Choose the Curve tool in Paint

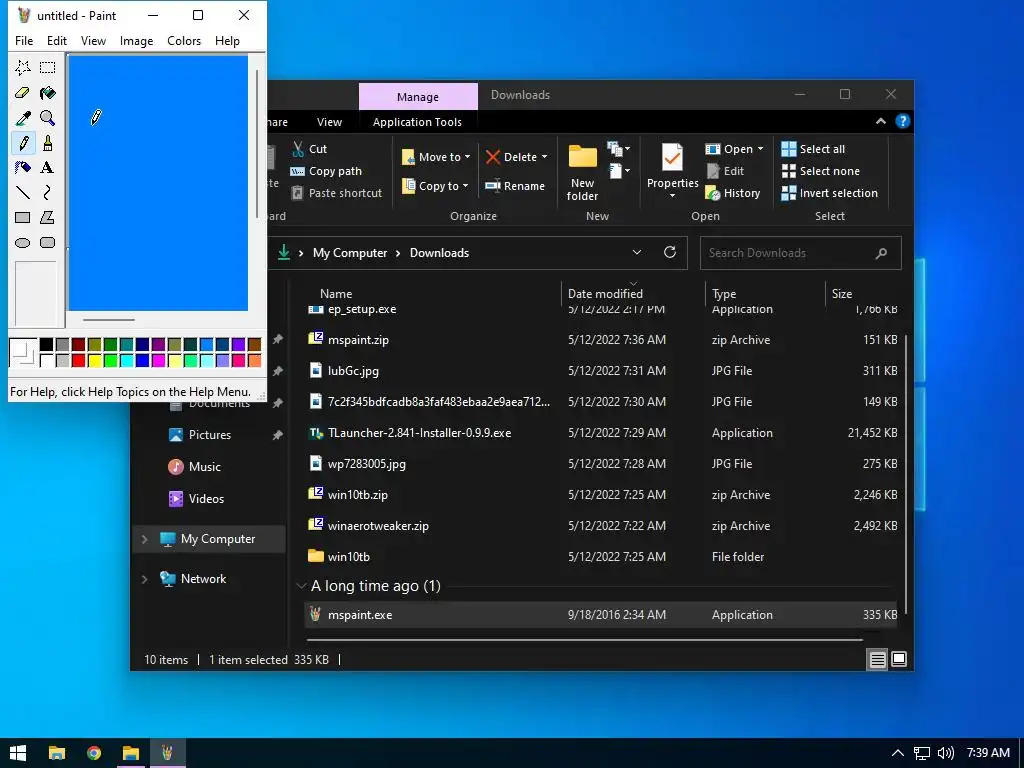coord(48,192)
